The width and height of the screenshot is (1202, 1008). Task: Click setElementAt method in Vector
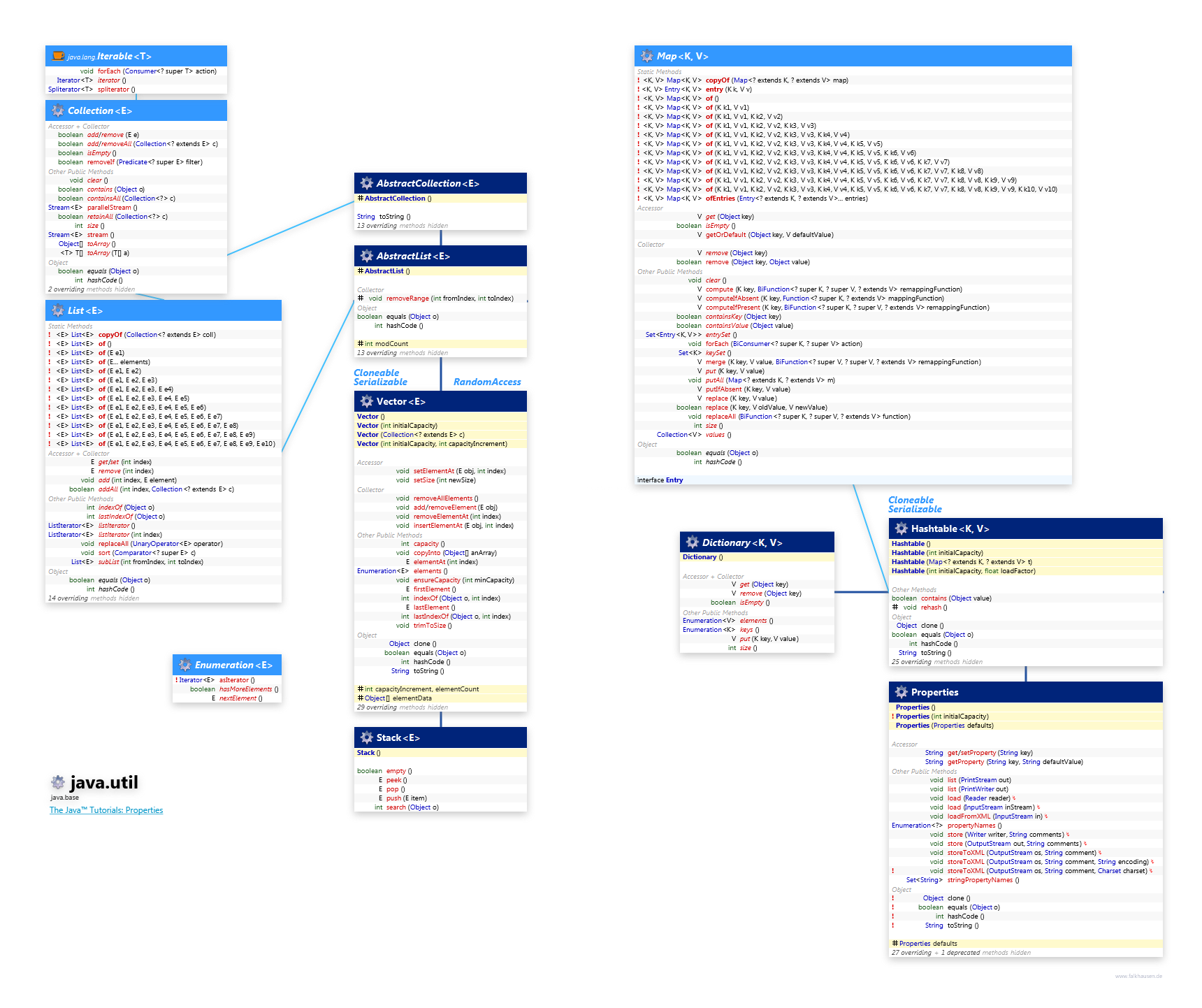click(434, 471)
